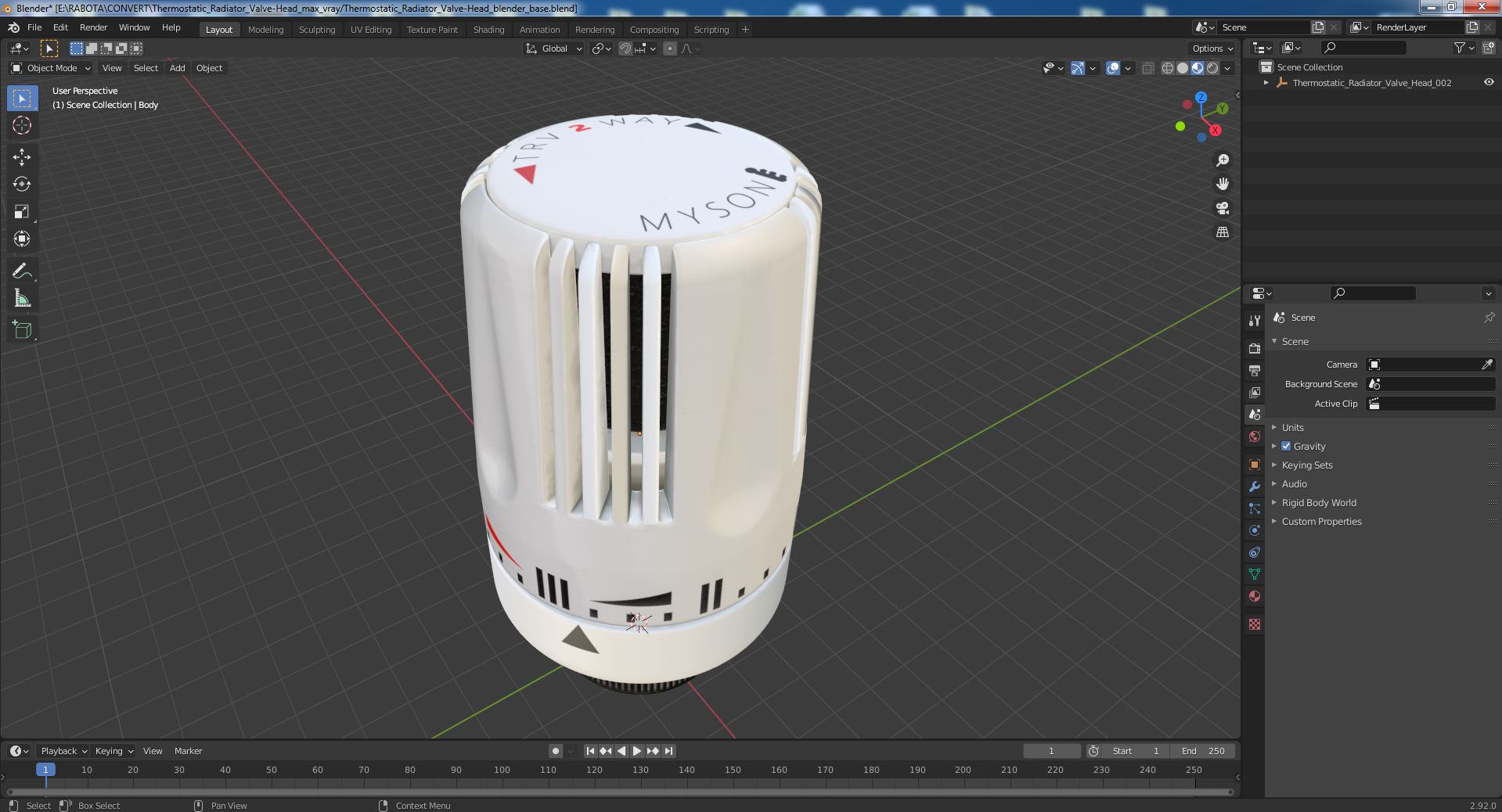Open the Options dropdown
1502x812 pixels.
click(x=1212, y=49)
